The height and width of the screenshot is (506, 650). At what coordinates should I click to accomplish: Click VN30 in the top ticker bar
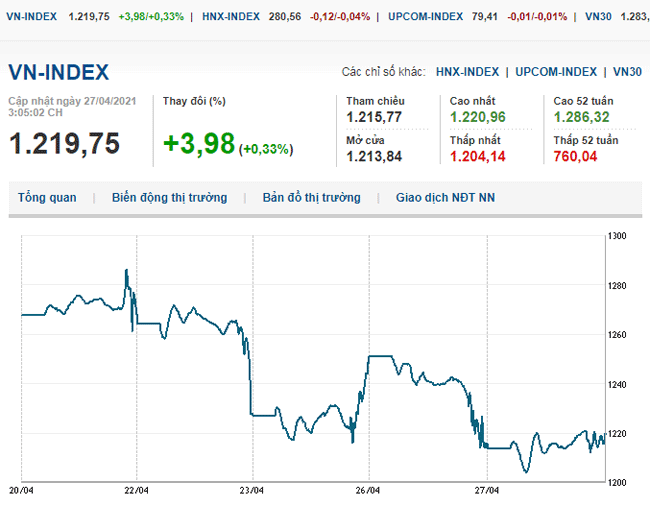pos(598,17)
